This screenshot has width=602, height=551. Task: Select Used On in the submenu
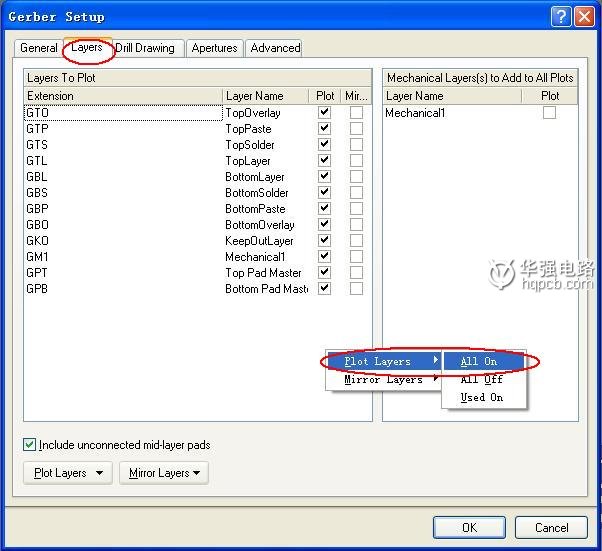pos(481,397)
